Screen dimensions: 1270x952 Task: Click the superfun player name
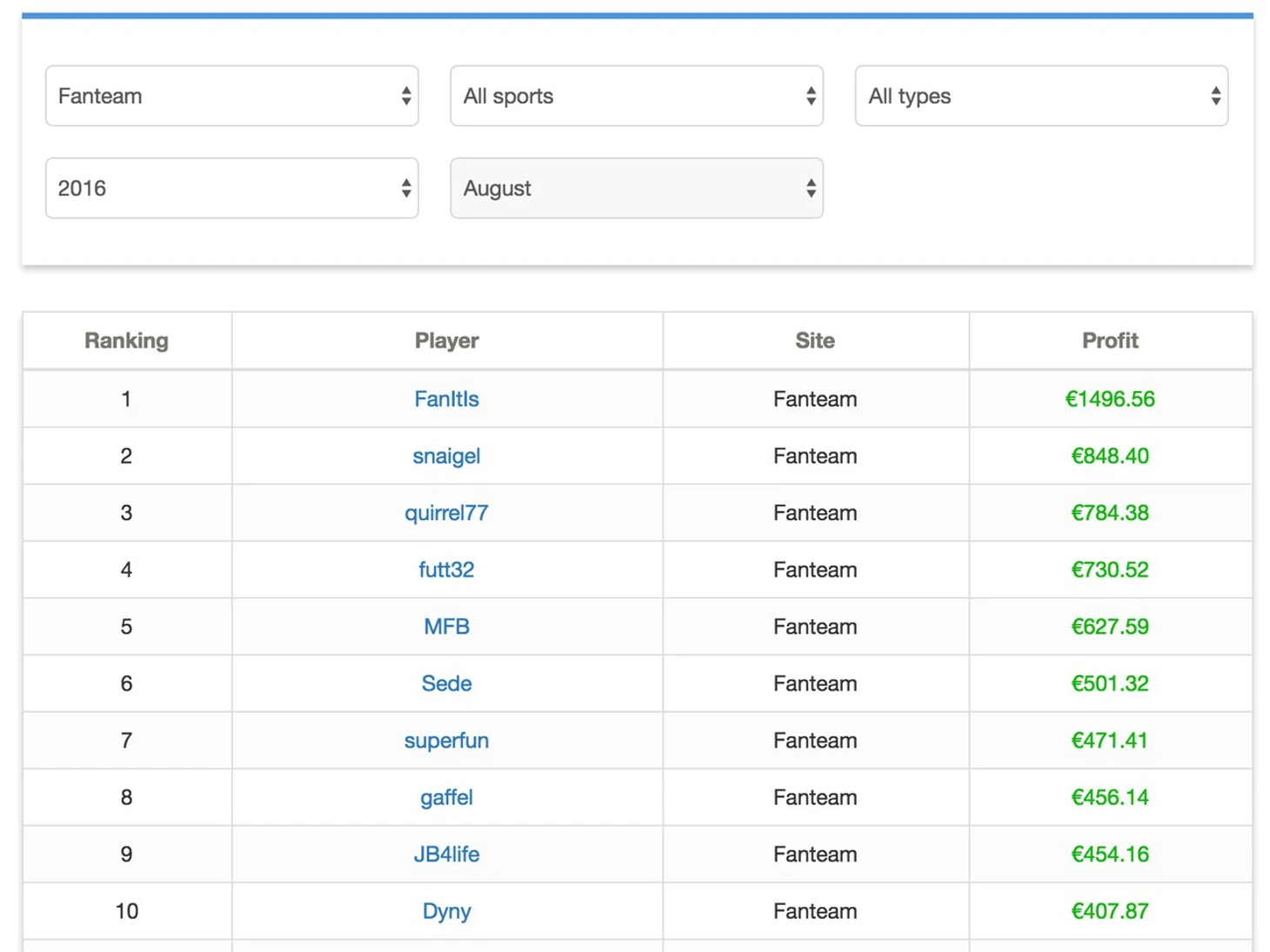tap(446, 741)
